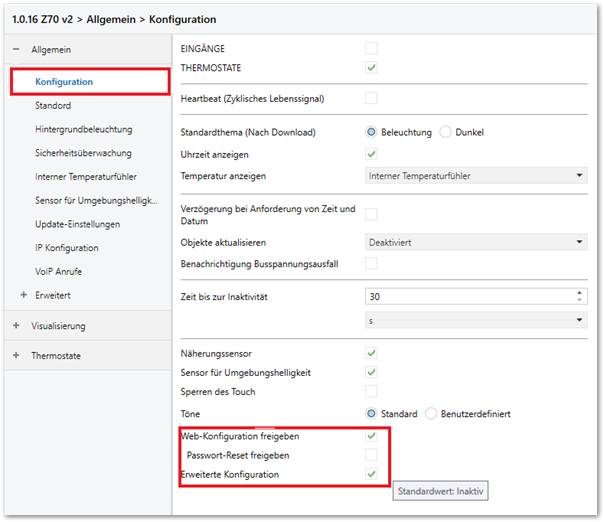The image size is (604, 522).
Task: Choose Benutzerdefiniert for Töne
Action: tap(431, 414)
